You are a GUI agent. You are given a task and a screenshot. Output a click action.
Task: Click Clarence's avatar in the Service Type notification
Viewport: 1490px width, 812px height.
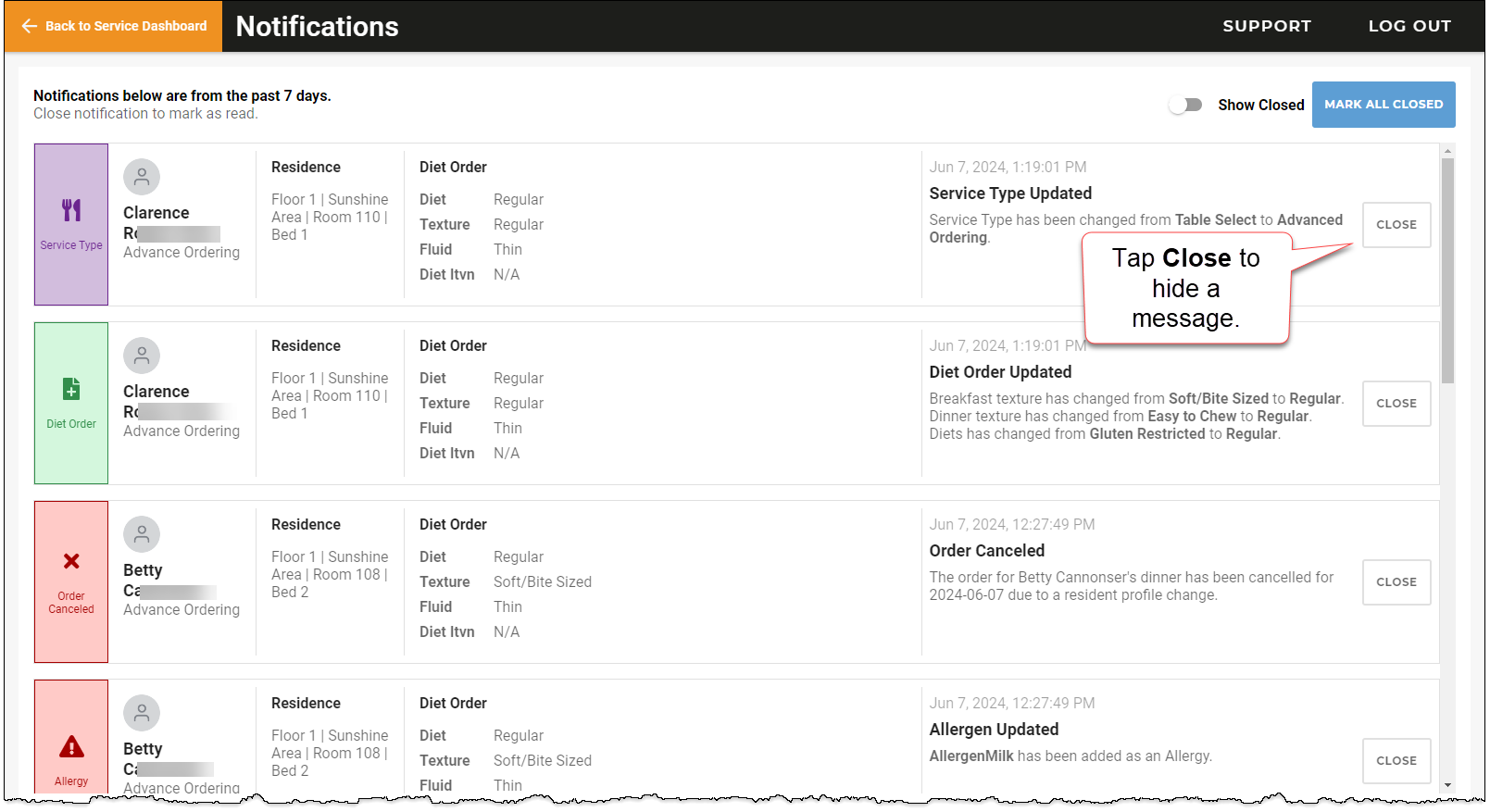click(142, 177)
